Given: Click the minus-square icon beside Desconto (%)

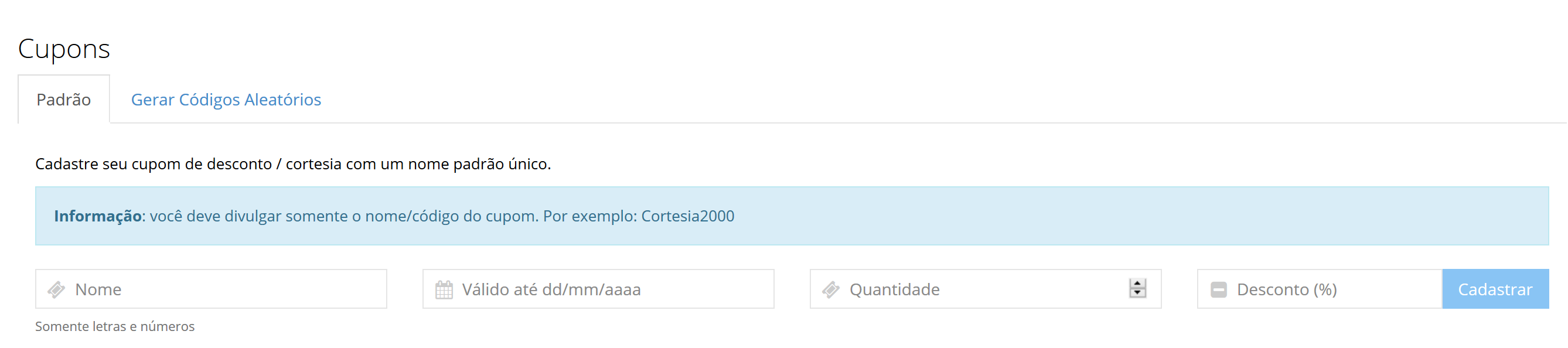Looking at the screenshot, I should coord(1219,289).
